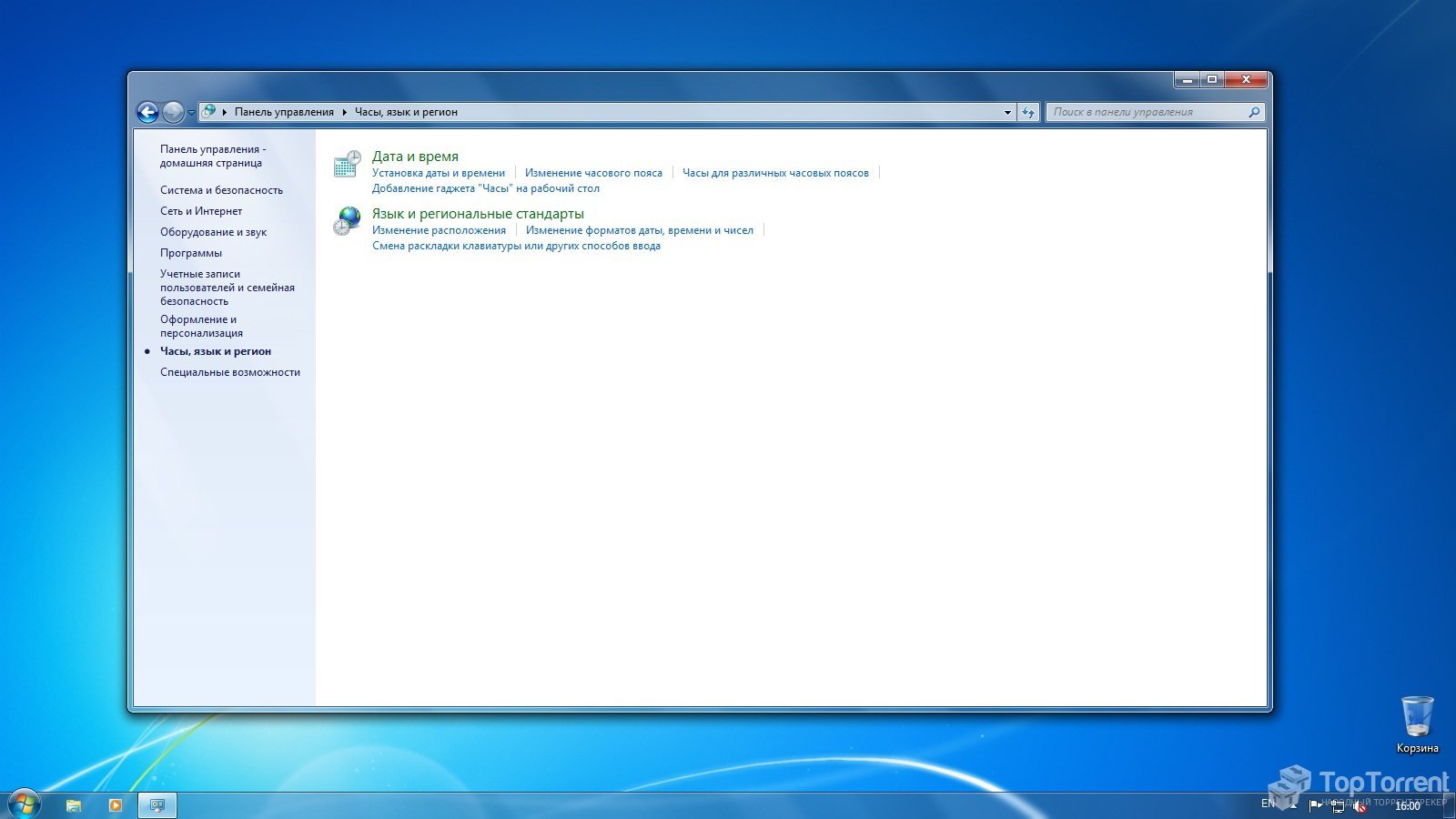Expand the arrow after Панель управления breadcrumb
Image resolution: width=1456 pixels, height=819 pixels.
click(x=345, y=112)
